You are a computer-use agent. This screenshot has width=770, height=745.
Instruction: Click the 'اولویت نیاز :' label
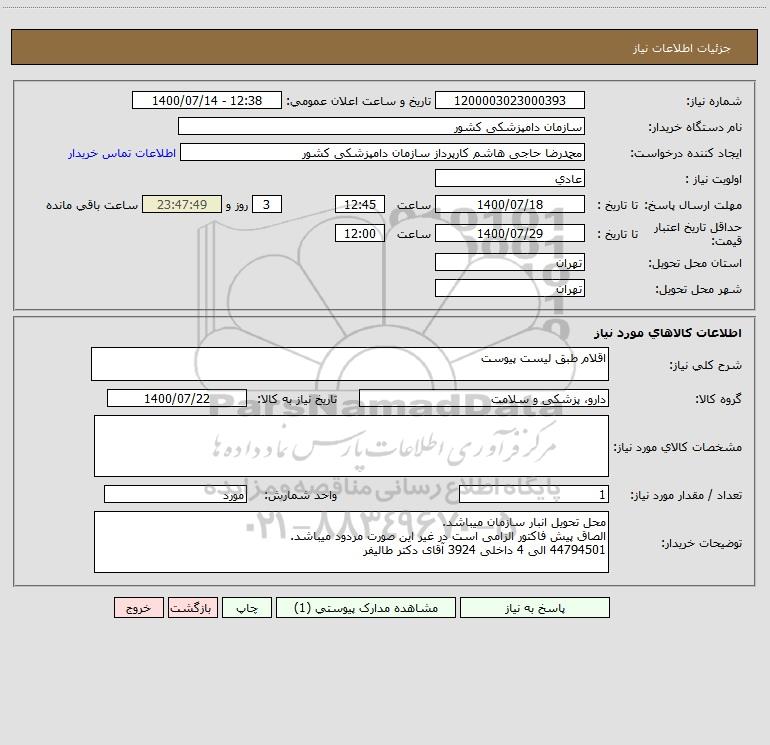[714, 179]
